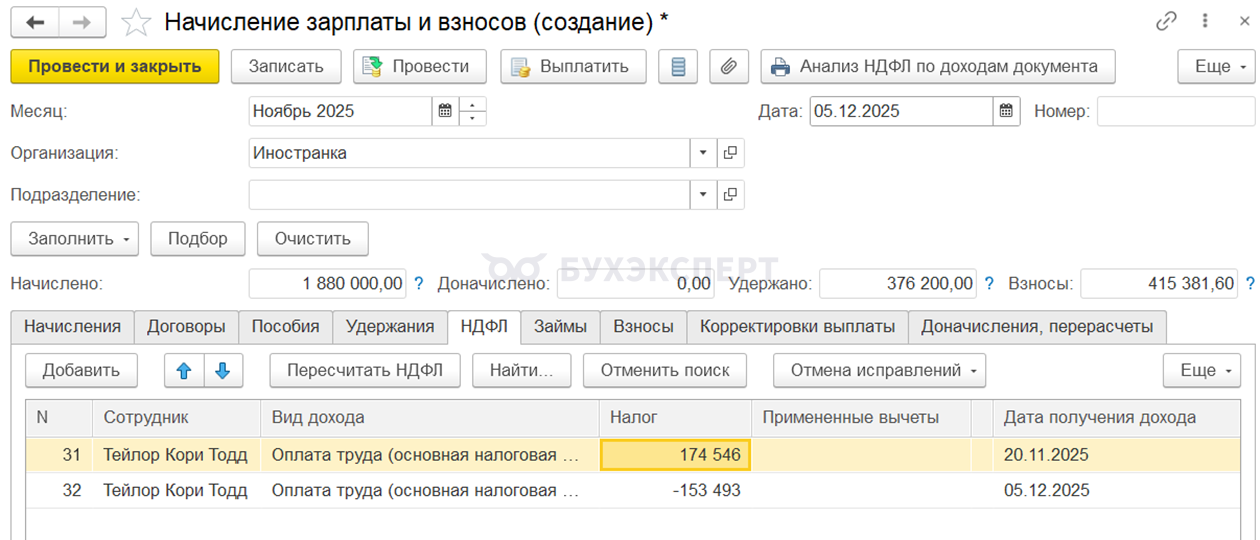Move row down with the blue arrow

tap(223, 370)
